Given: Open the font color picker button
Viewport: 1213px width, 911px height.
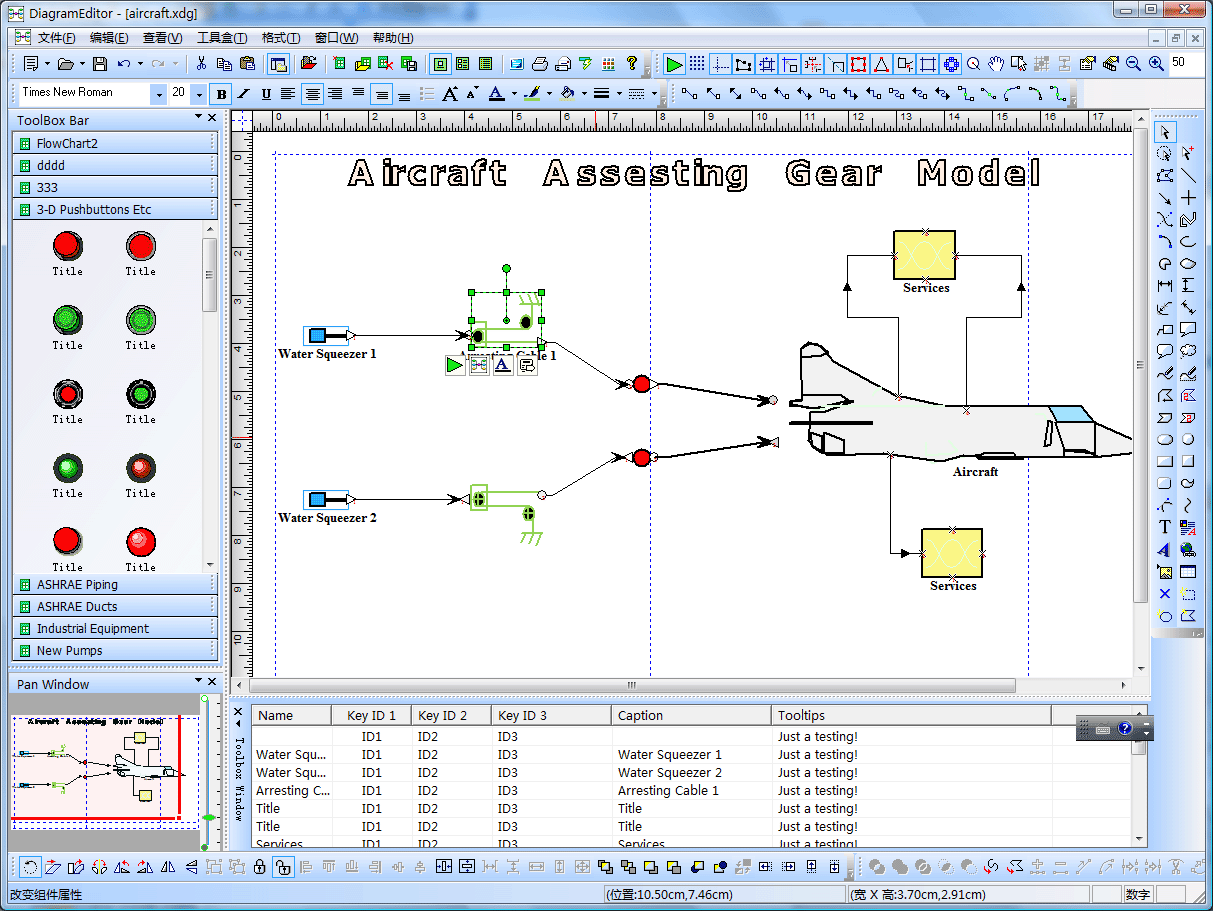Looking at the screenshot, I should 497,94.
